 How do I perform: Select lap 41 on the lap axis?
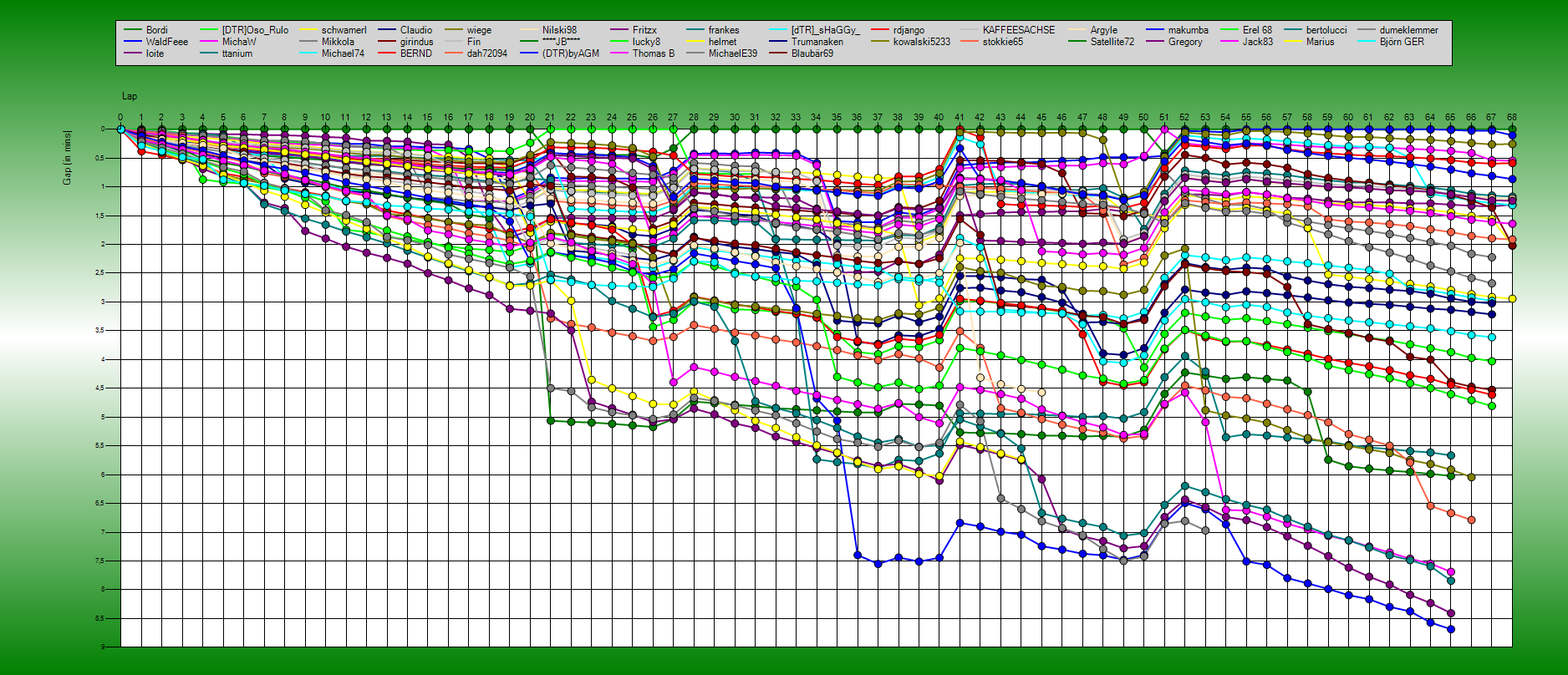[x=960, y=118]
